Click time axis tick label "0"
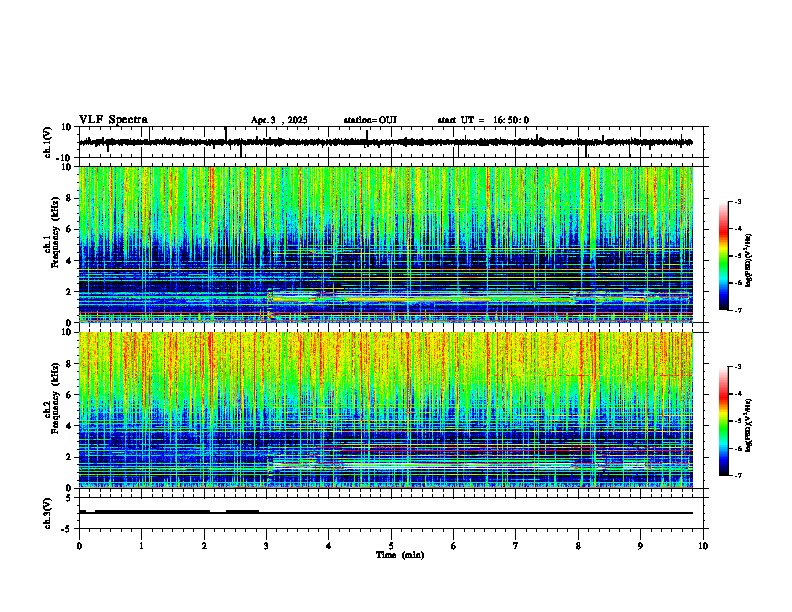792x612 pixels. 79,546
